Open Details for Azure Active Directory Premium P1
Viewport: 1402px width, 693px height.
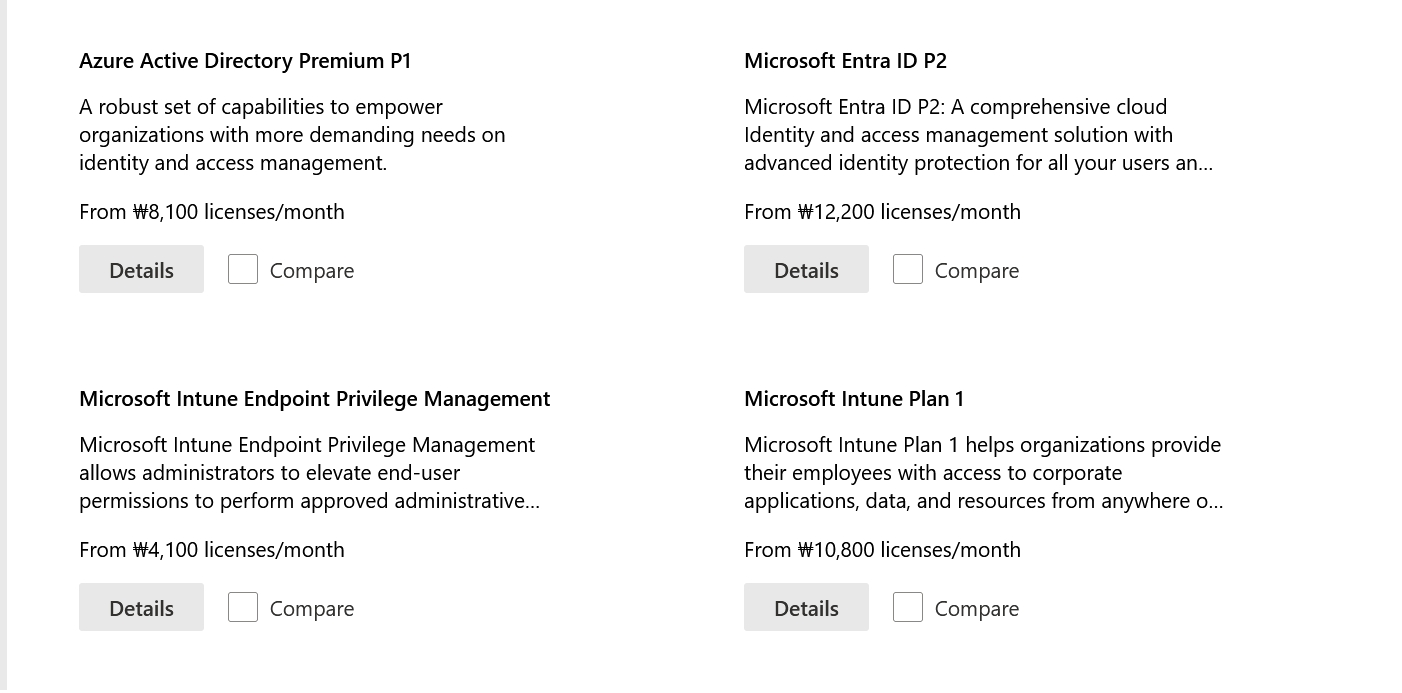pos(141,269)
